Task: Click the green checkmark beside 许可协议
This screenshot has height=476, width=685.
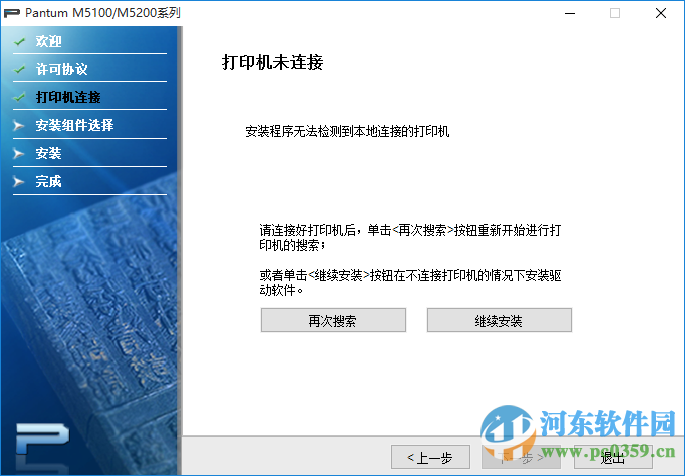Action: click(19, 69)
